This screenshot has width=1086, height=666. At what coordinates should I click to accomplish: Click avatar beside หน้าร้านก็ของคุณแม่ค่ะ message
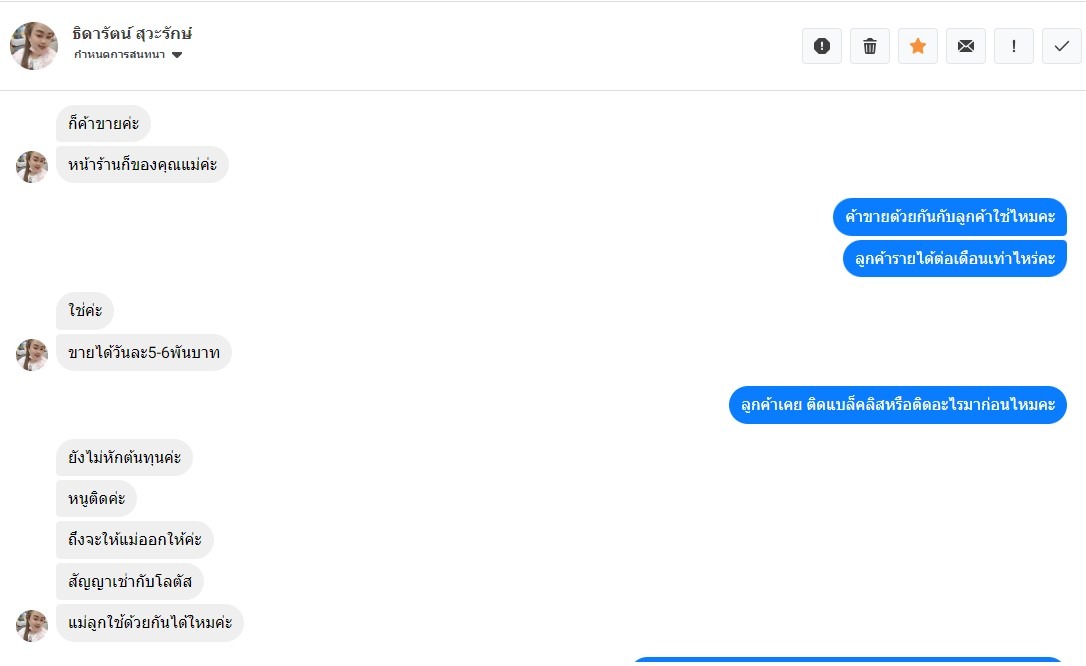coord(32,166)
